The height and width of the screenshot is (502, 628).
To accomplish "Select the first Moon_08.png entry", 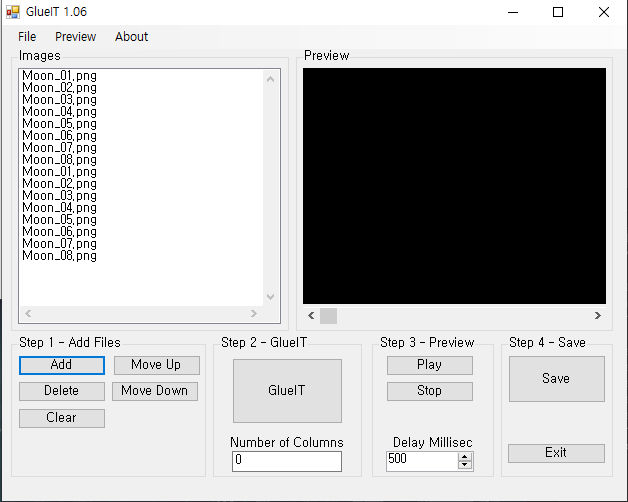I will 60,160.
